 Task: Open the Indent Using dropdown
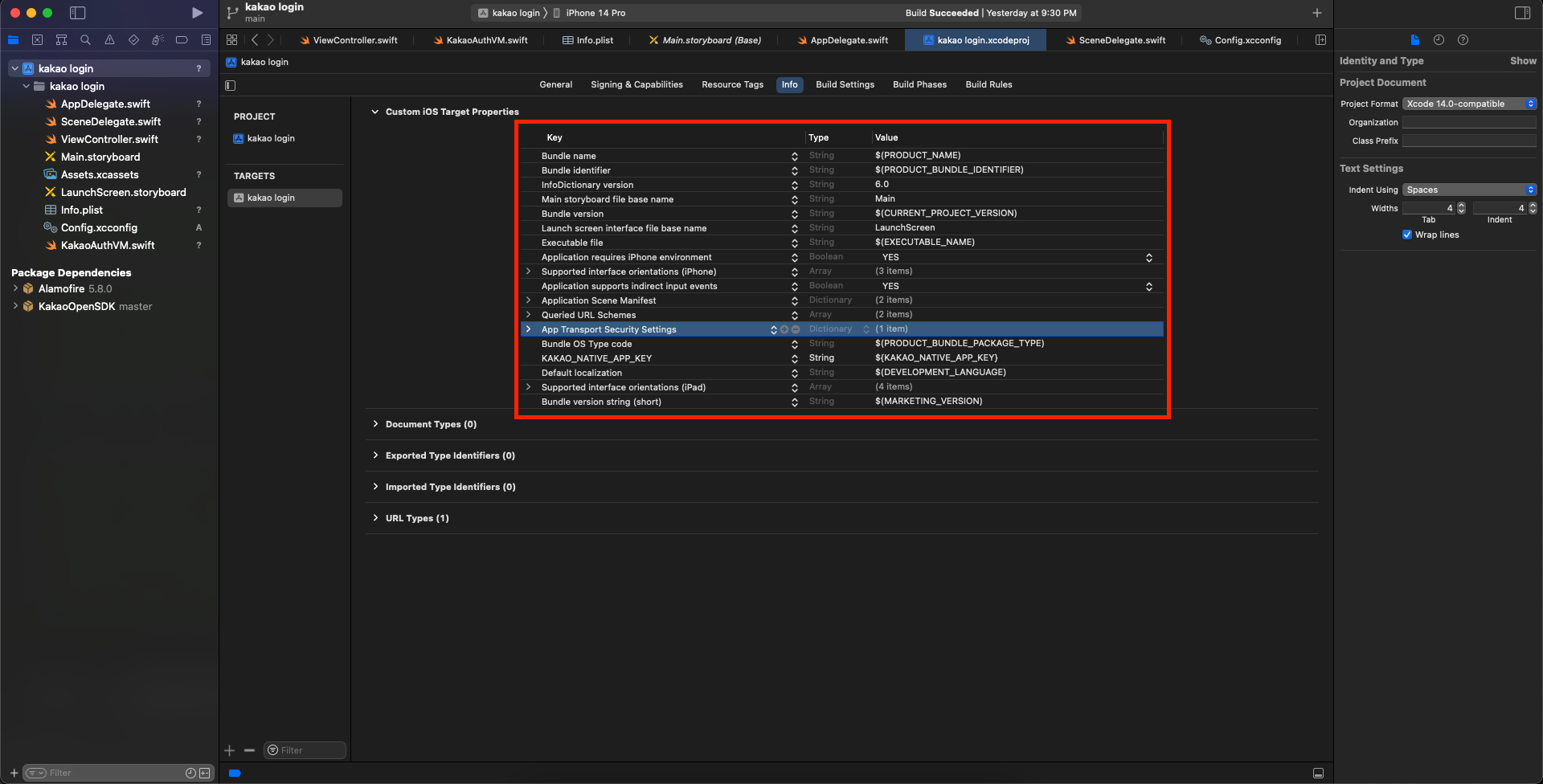1469,190
